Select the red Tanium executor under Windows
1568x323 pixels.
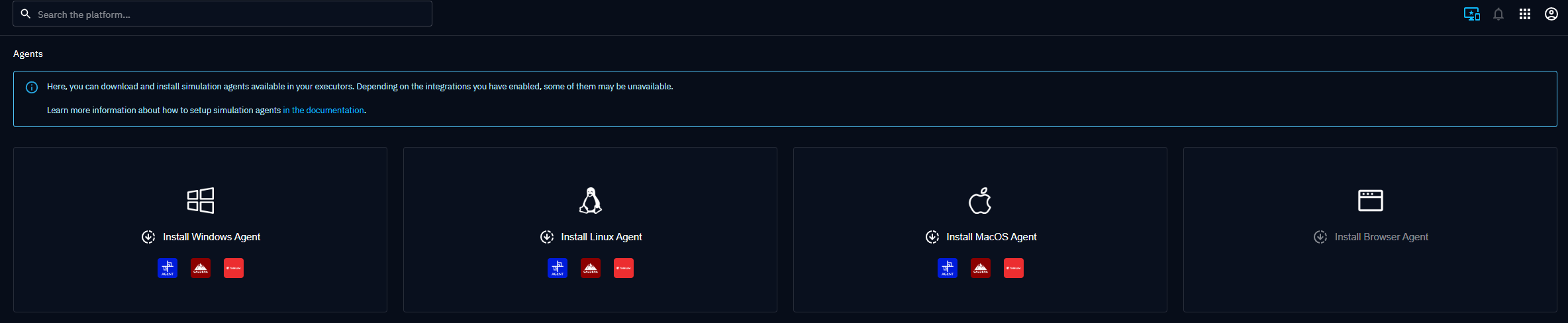point(234,268)
